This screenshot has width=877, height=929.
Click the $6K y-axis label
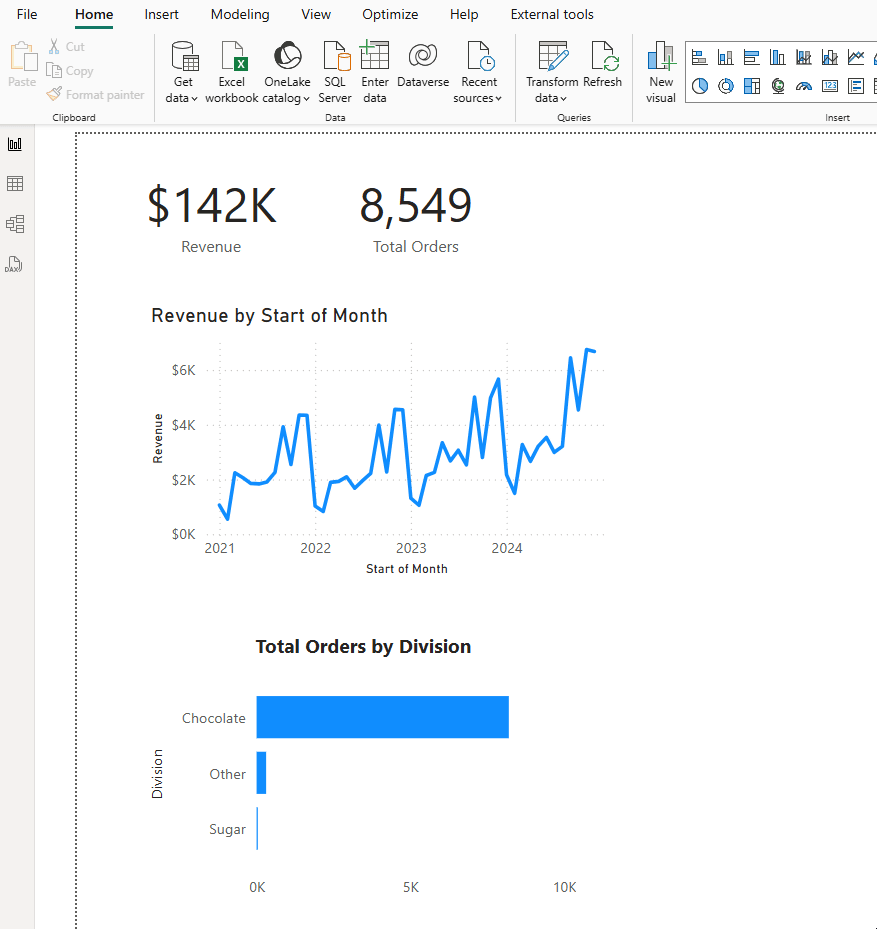tap(183, 370)
